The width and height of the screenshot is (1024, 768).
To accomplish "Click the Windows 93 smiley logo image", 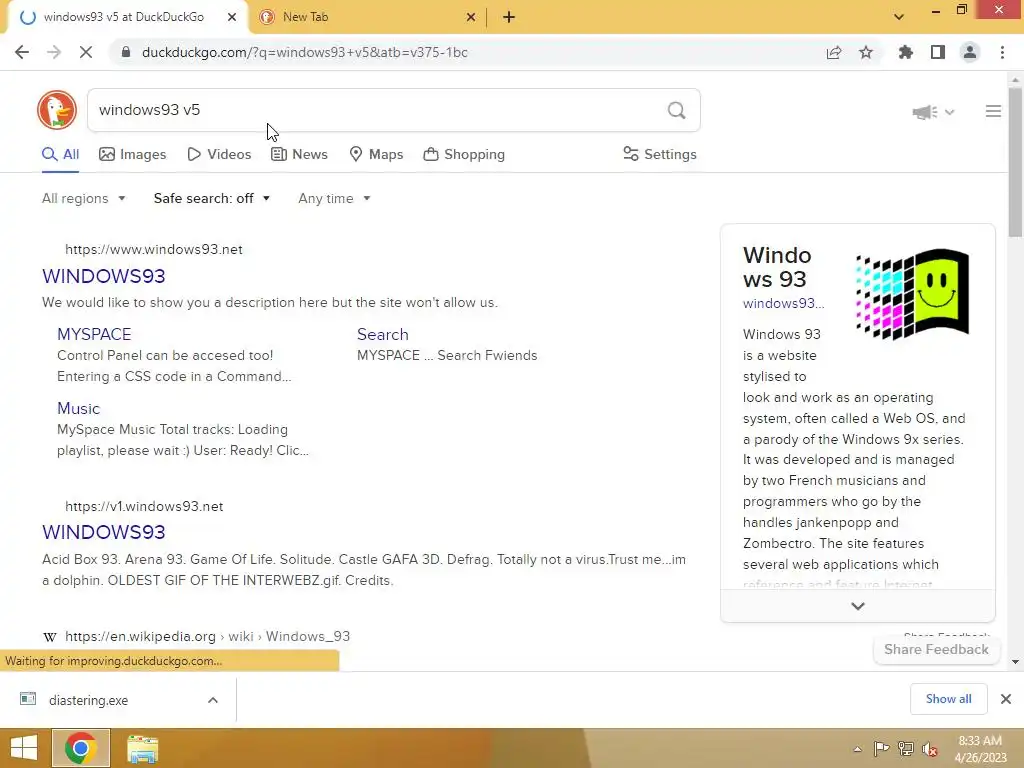I will [x=912, y=295].
